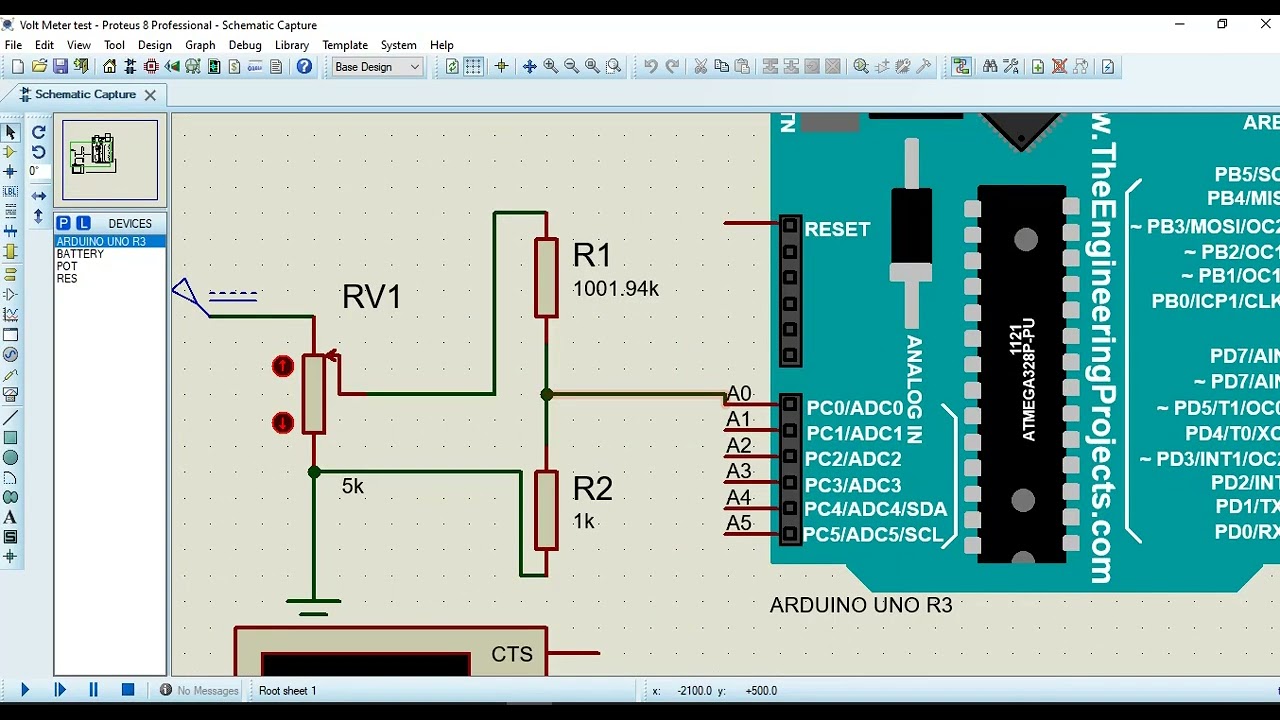This screenshot has width=1280, height=720.
Task: Open the Base Design variant dropdown
Action: pos(377,67)
